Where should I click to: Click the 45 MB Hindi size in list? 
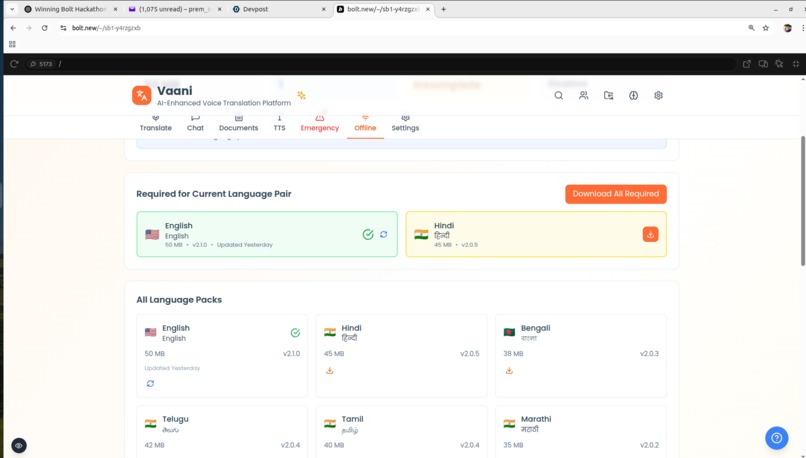(334, 354)
